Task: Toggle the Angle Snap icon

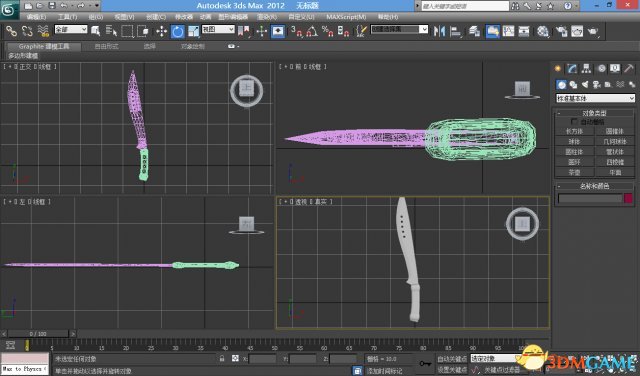Action: (312, 31)
